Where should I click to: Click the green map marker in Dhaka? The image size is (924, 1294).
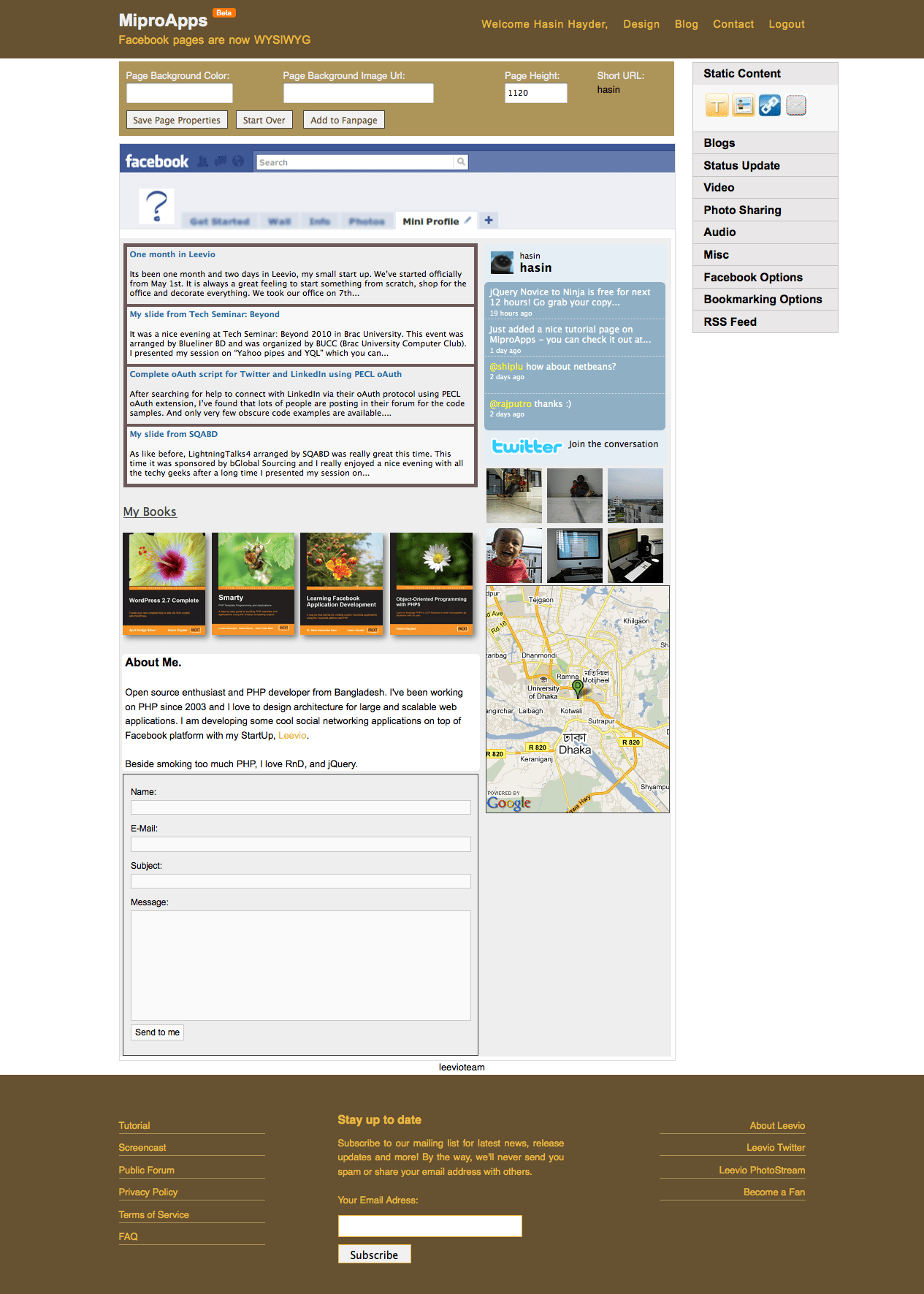tap(577, 690)
